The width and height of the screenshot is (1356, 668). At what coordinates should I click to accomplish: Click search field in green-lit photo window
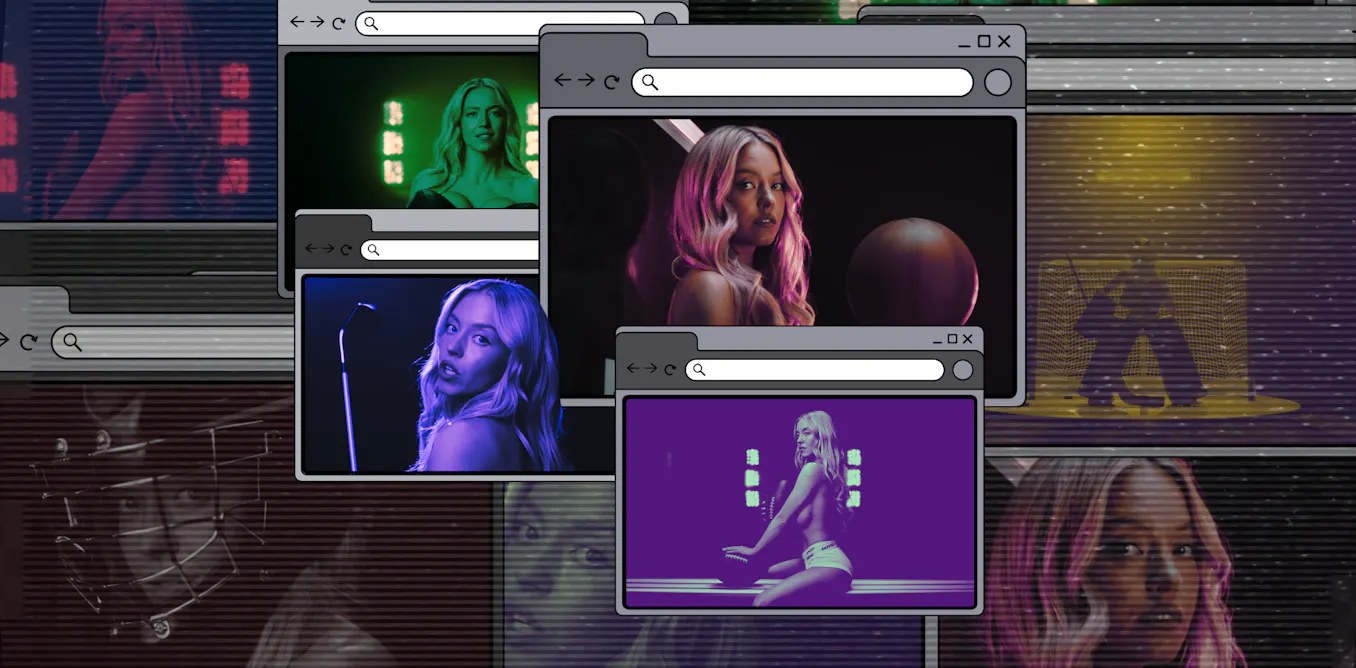500,23
